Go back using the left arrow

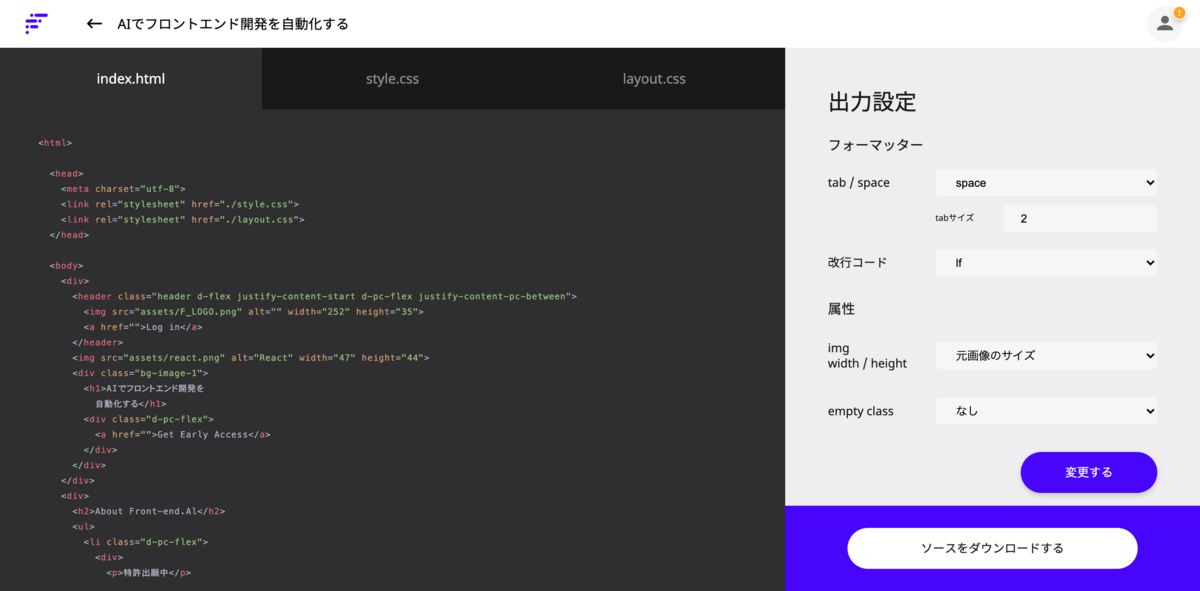click(94, 24)
